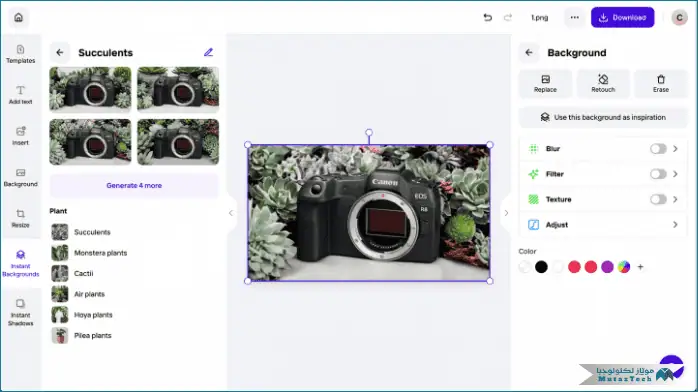Collapse the left panel arrow

pos(231,213)
